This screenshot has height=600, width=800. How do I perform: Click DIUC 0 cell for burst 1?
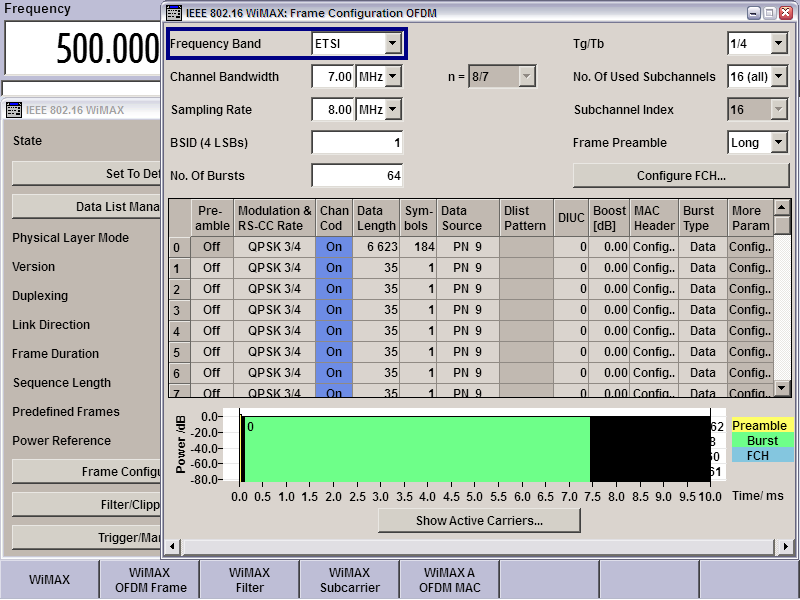pyautogui.click(x=571, y=268)
